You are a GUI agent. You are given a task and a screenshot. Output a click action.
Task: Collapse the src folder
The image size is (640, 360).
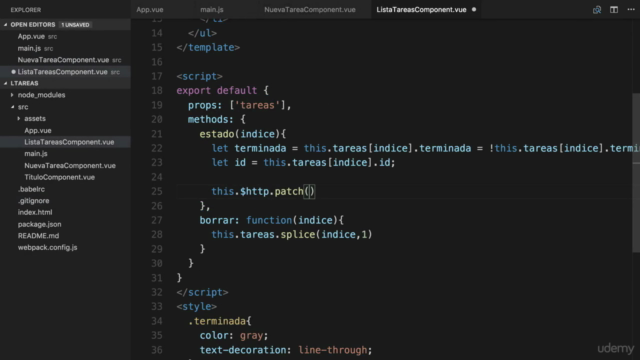pos(23,107)
